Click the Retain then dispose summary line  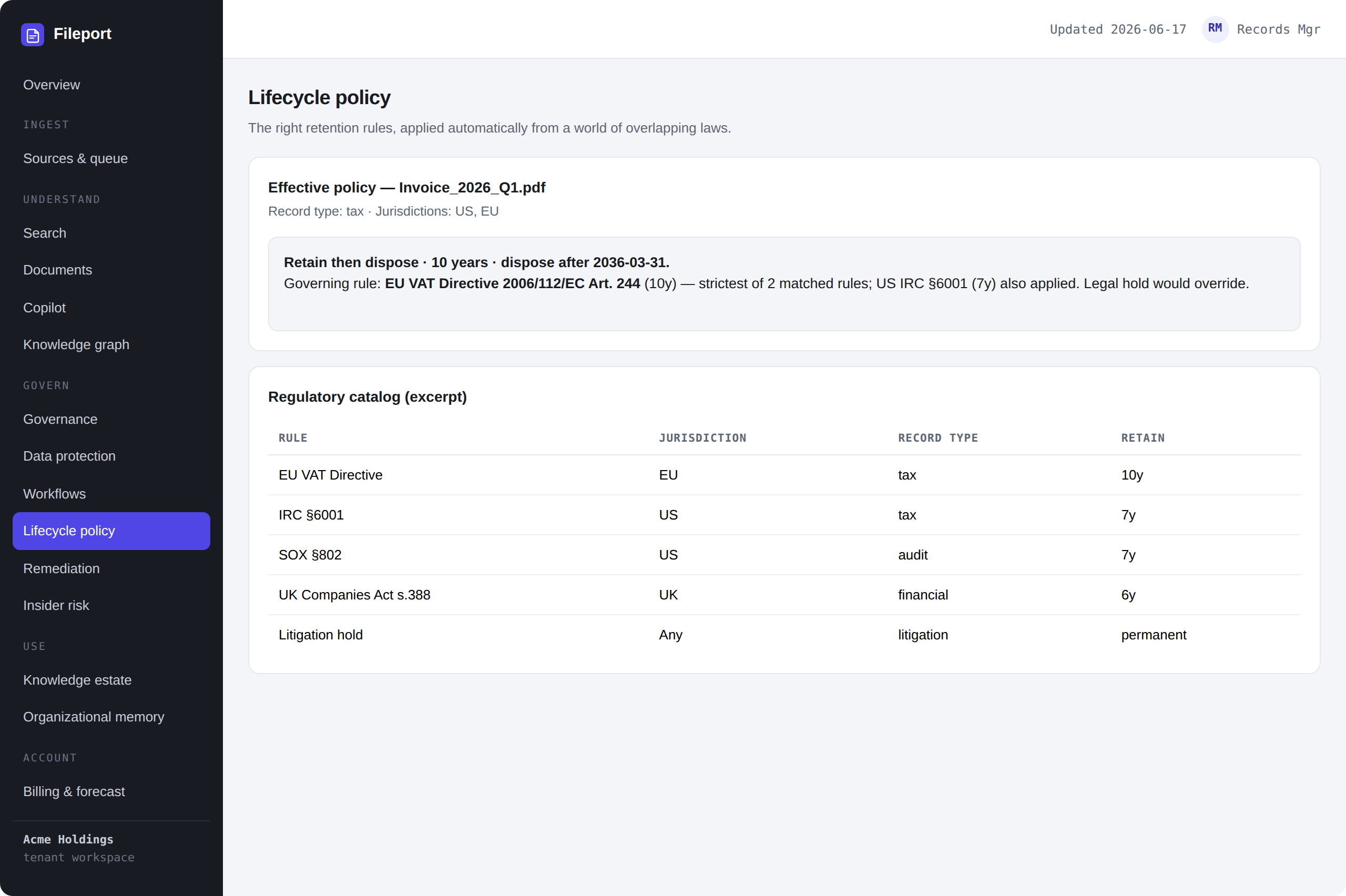pos(476,262)
